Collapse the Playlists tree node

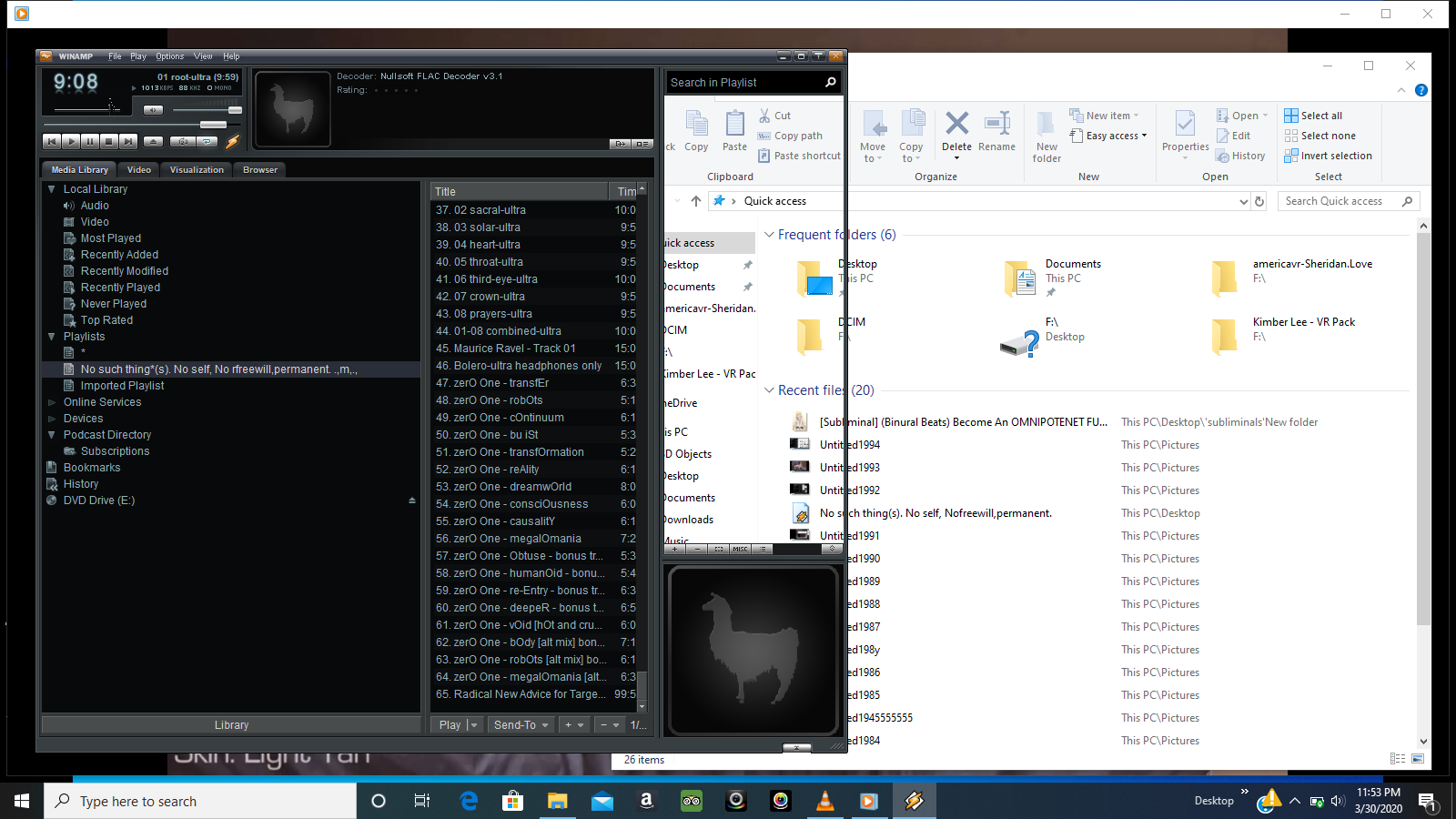52,337
